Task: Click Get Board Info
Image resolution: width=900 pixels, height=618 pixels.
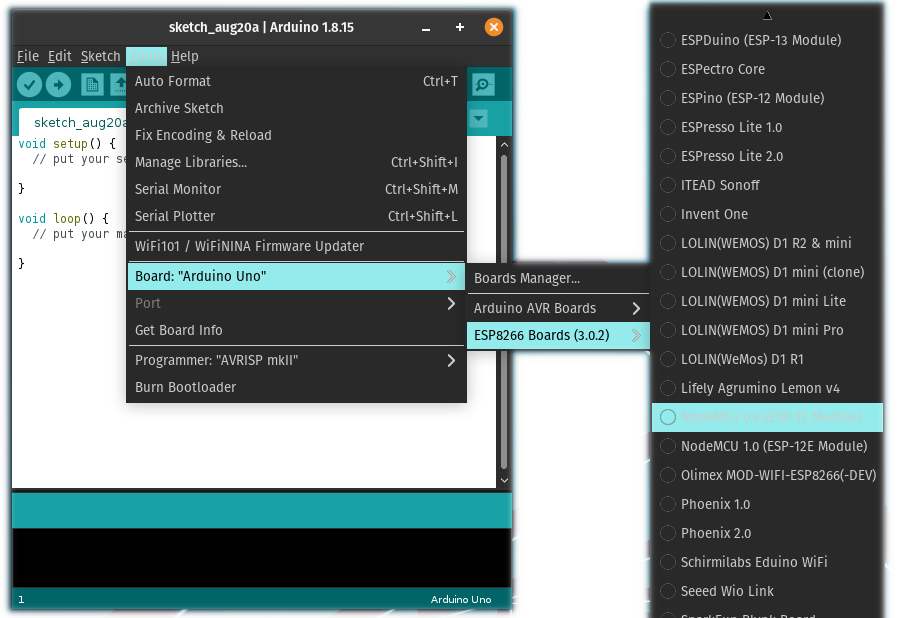Action: pos(296,330)
